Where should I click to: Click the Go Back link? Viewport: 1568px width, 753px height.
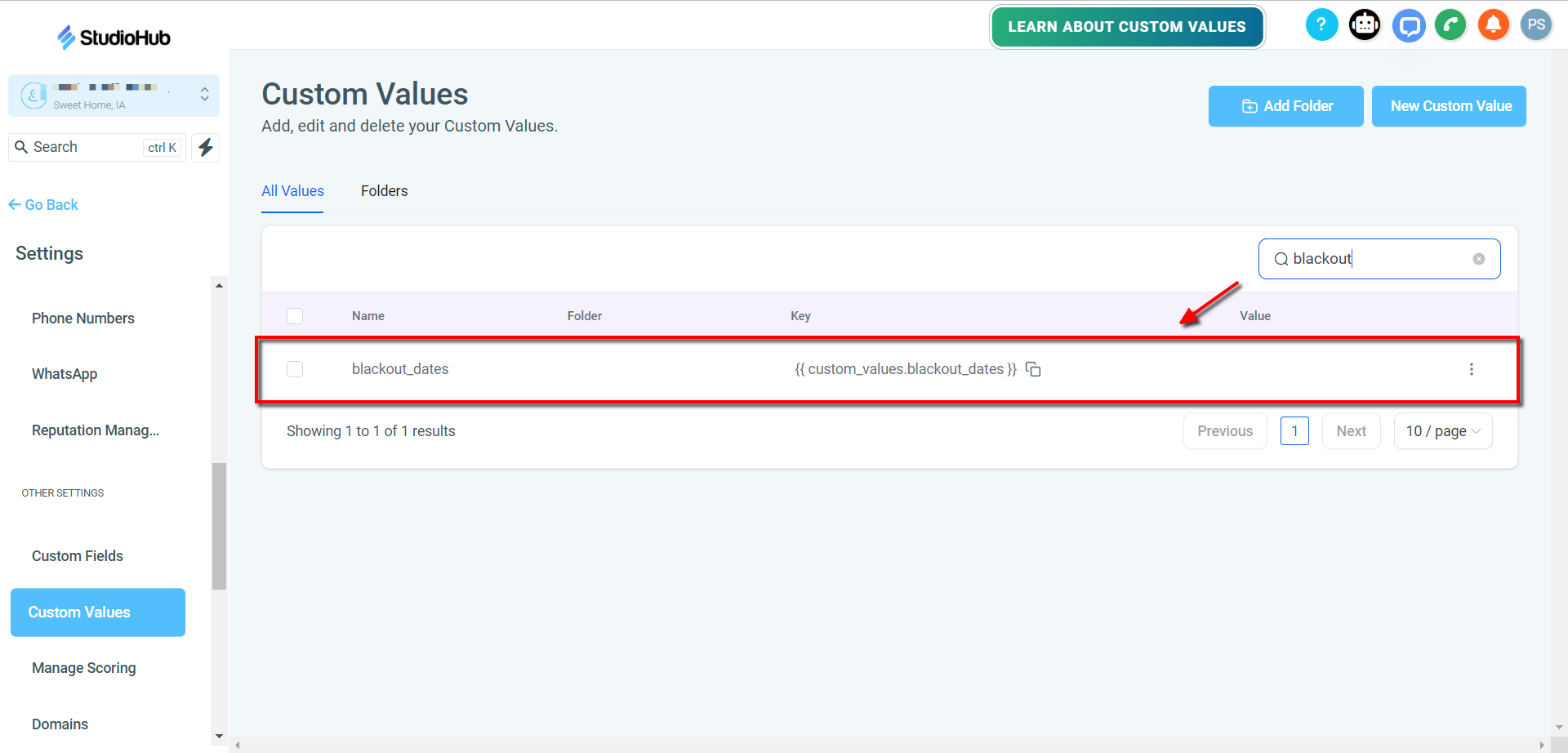(43, 205)
